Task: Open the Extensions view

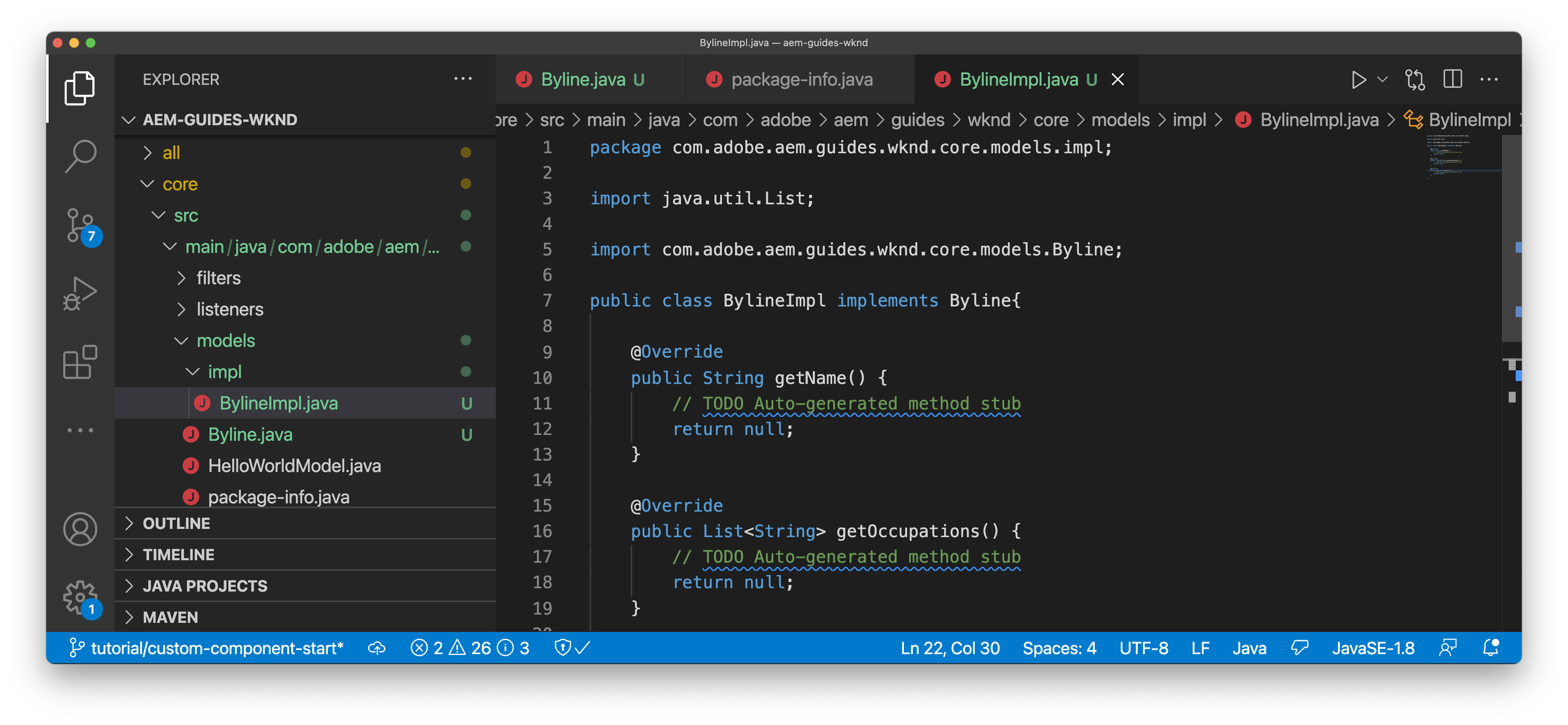Action: (80, 362)
